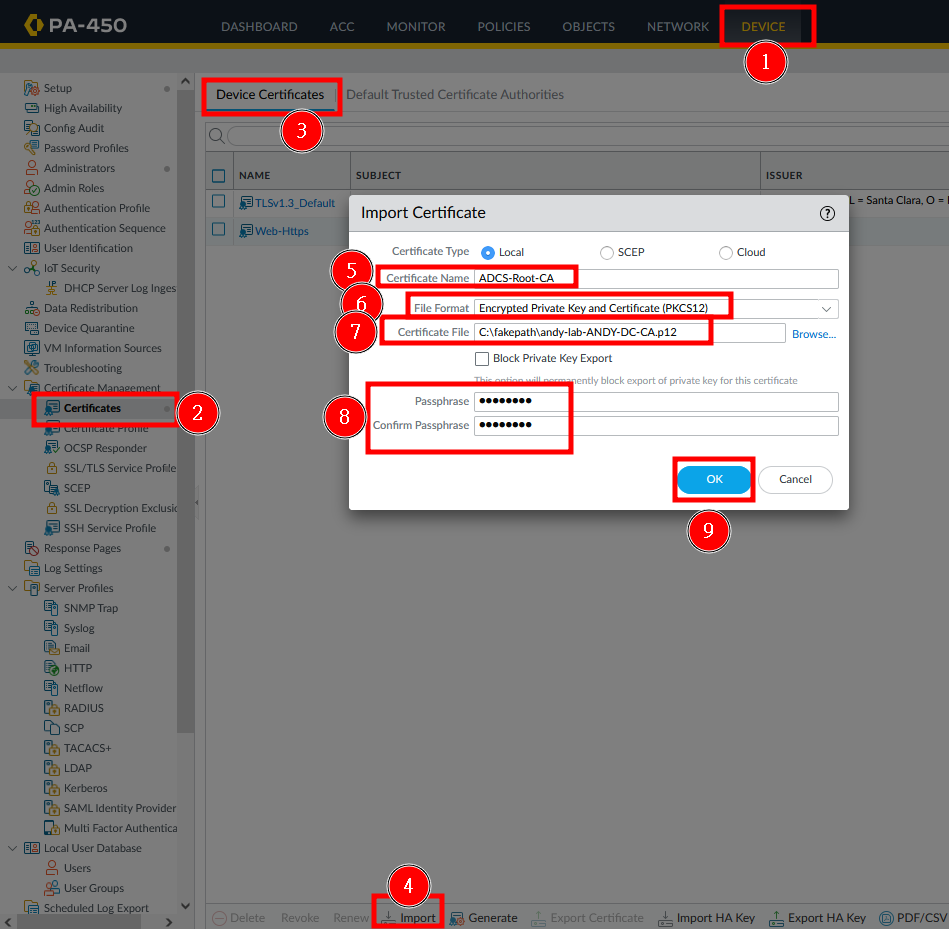Click the Certificate Name input field

[x=656, y=278]
